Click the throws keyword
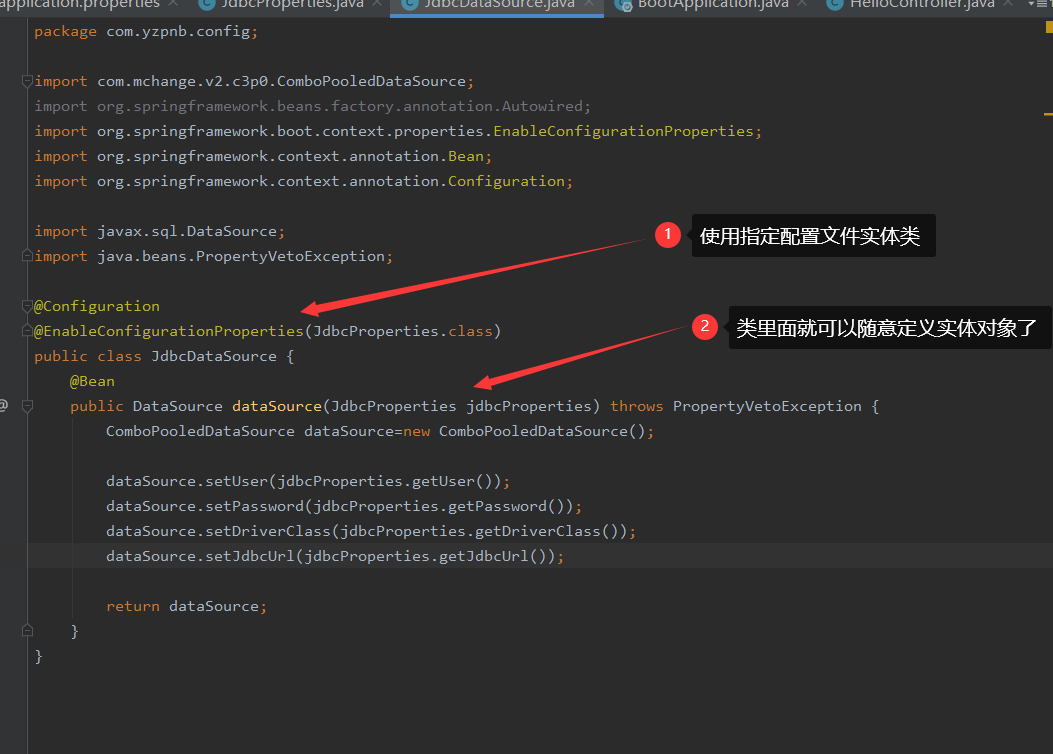Image resolution: width=1053 pixels, height=754 pixels. [x=636, y=406]
